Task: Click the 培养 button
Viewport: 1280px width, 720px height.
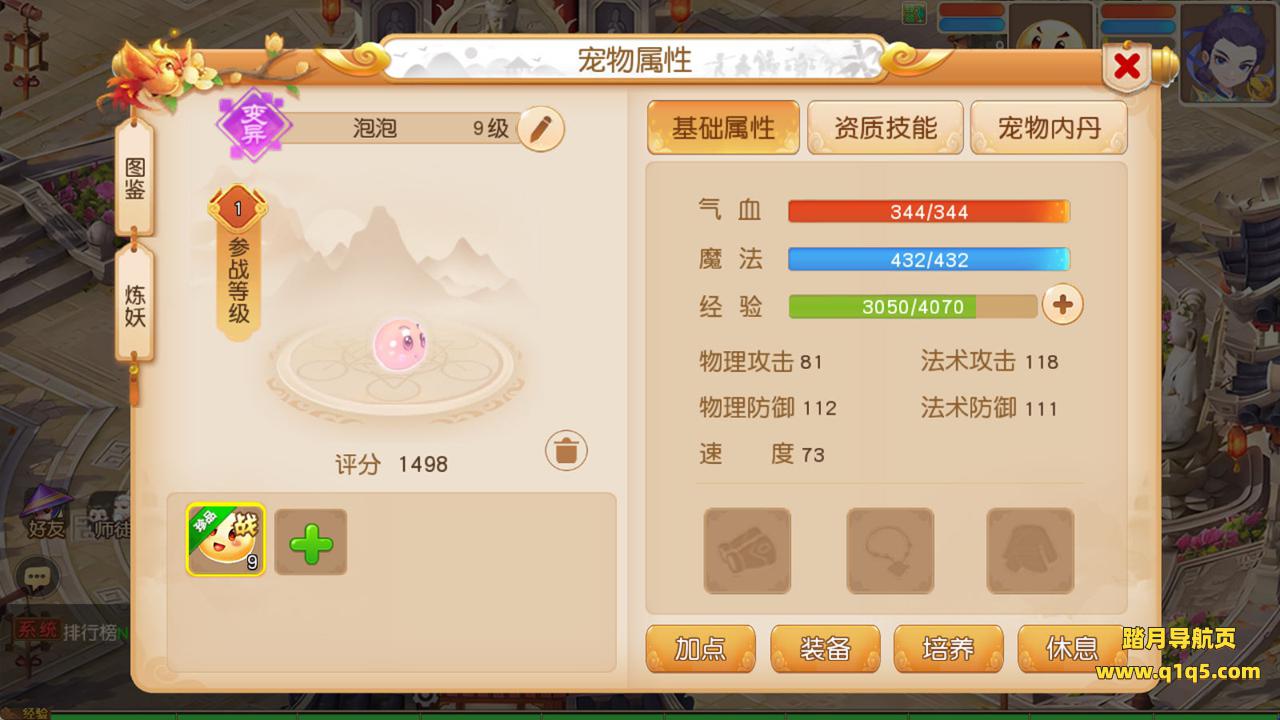Action: click(948, 649)
